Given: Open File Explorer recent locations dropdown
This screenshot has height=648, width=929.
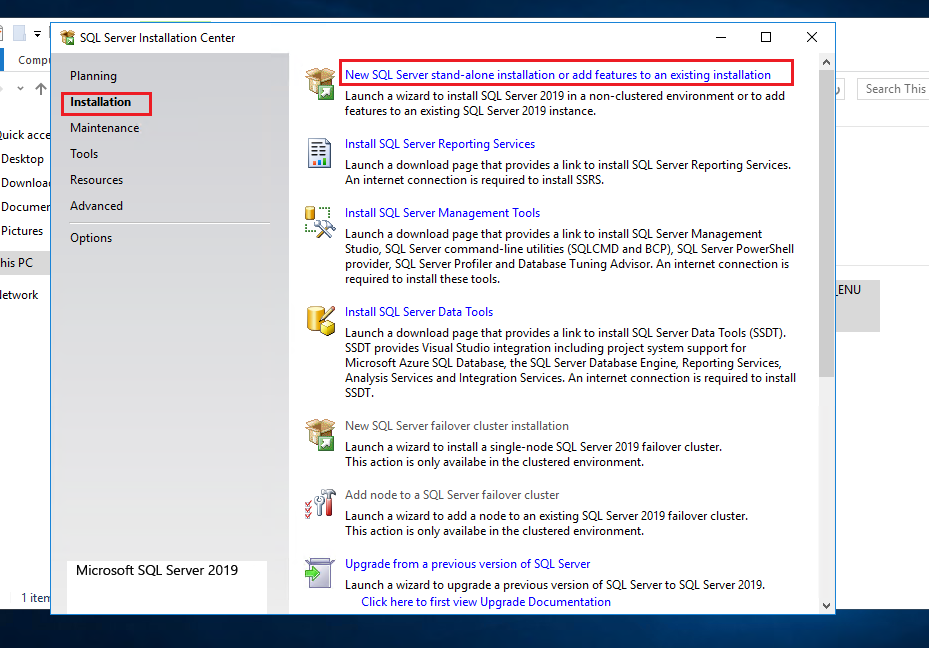Looking at the screenshot, I should coord(21,88).
